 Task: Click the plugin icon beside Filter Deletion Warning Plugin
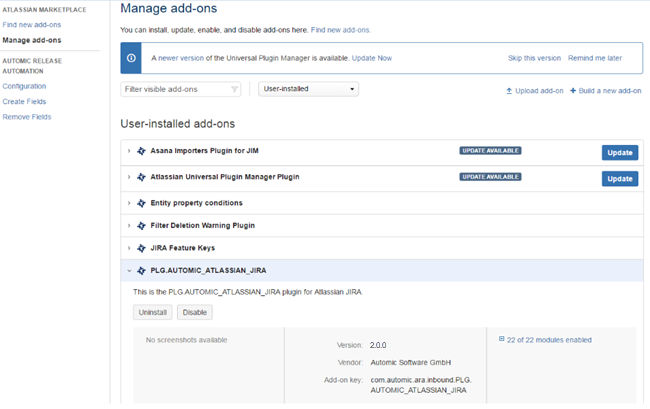pos(141,225)
